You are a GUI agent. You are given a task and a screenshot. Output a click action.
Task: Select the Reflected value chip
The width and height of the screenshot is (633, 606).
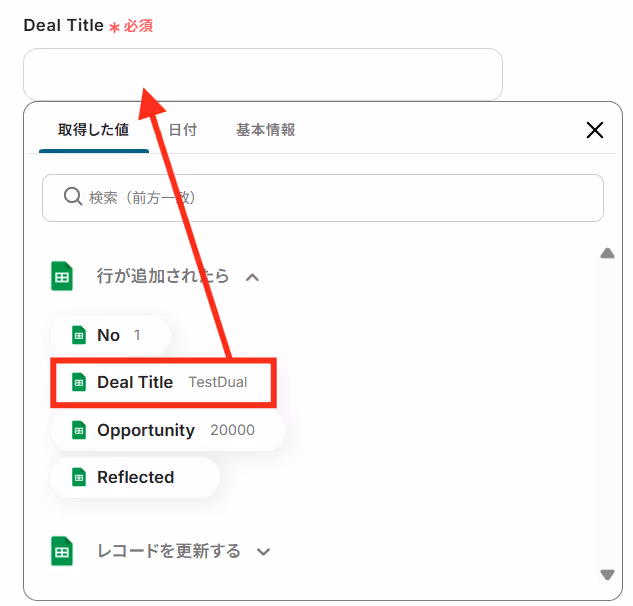coord(135,477)
